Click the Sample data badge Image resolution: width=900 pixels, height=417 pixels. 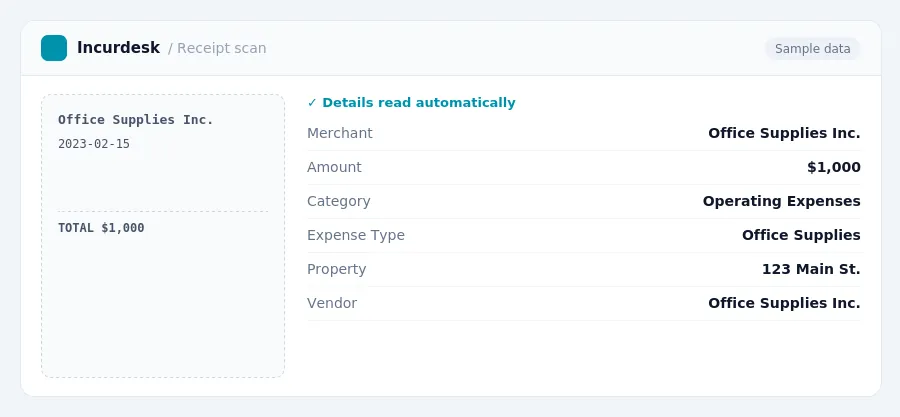point(812,49)
